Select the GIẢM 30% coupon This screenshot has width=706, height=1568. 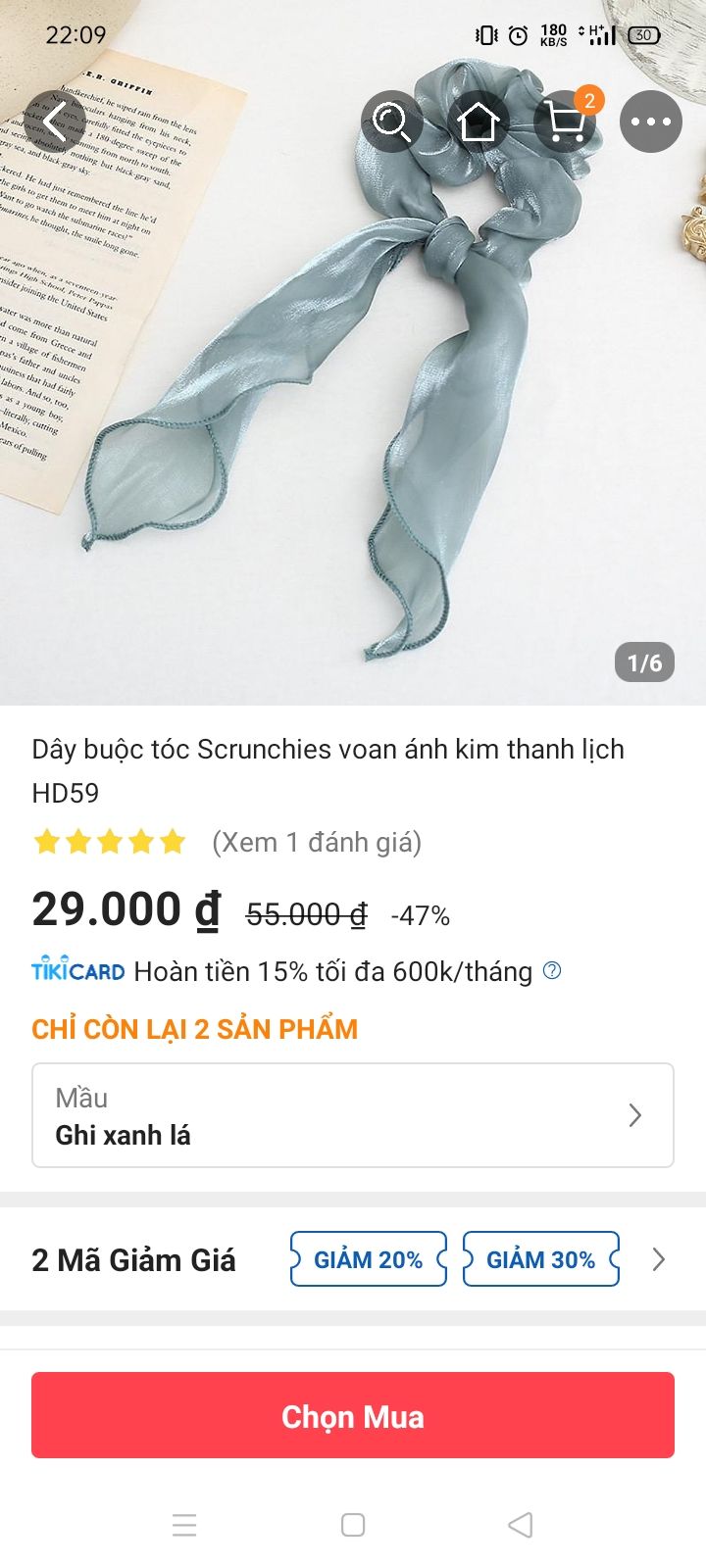541,1259
